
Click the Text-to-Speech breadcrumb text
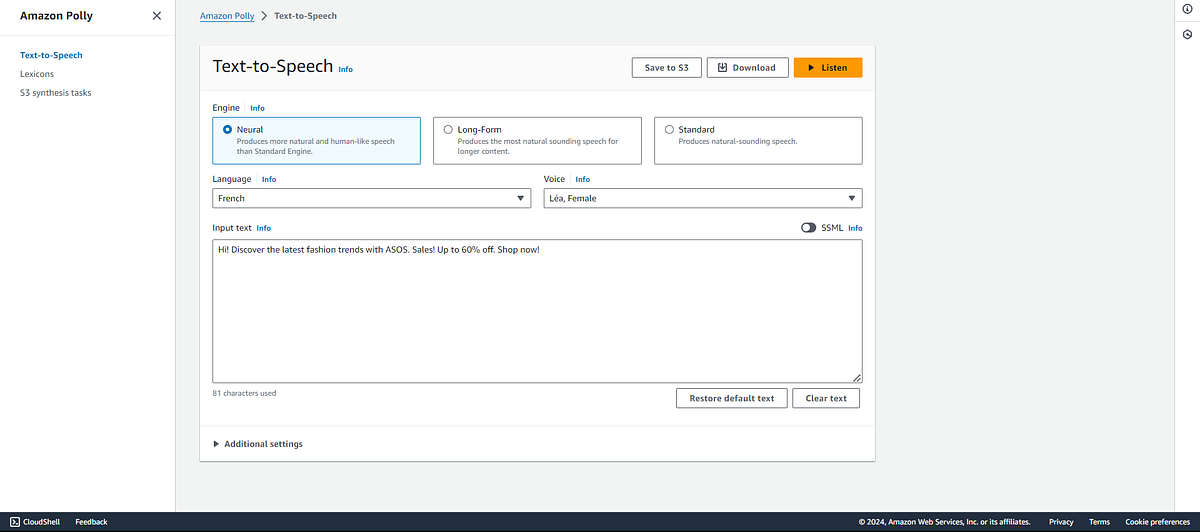coord(305,16)
